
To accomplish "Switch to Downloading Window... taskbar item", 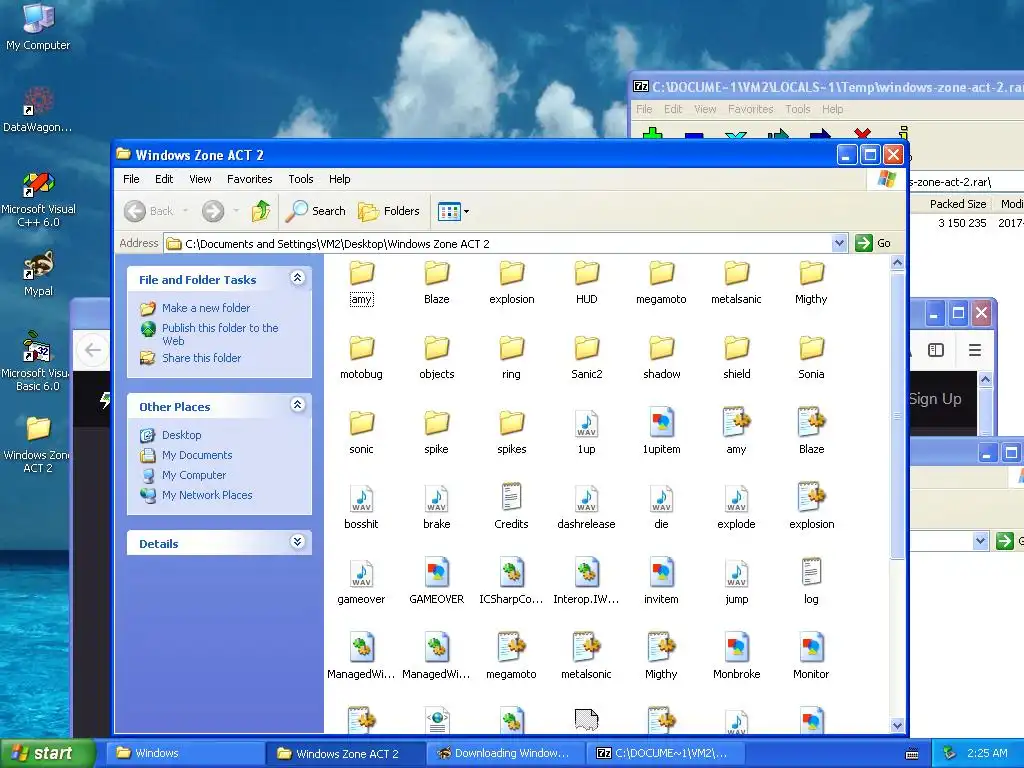I will click(507, 753).
